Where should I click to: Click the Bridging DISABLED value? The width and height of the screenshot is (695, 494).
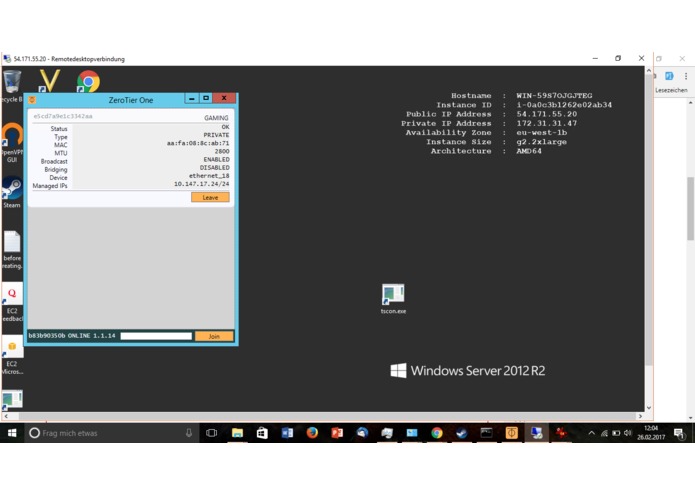point(215,167)
